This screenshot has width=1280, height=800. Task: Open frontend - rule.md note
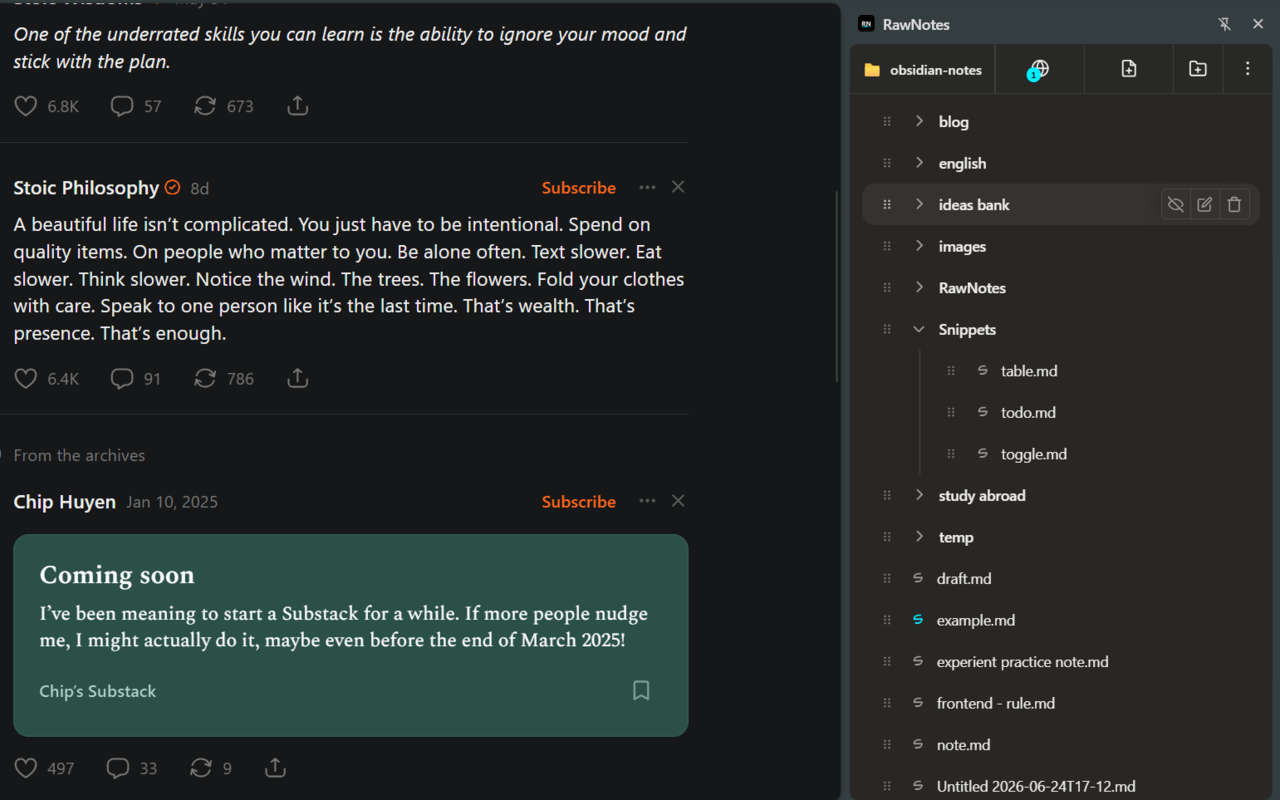[x=996, y=703]
